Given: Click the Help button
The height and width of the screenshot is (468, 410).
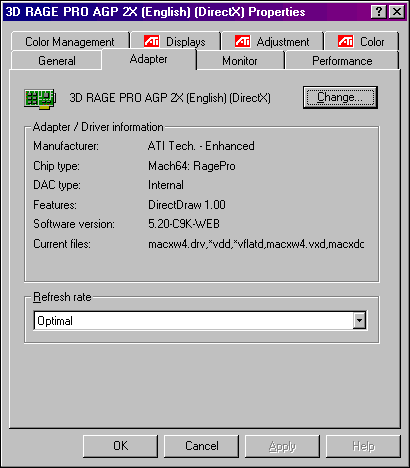Looking at the screenshot, I should [x=363, y=446].
